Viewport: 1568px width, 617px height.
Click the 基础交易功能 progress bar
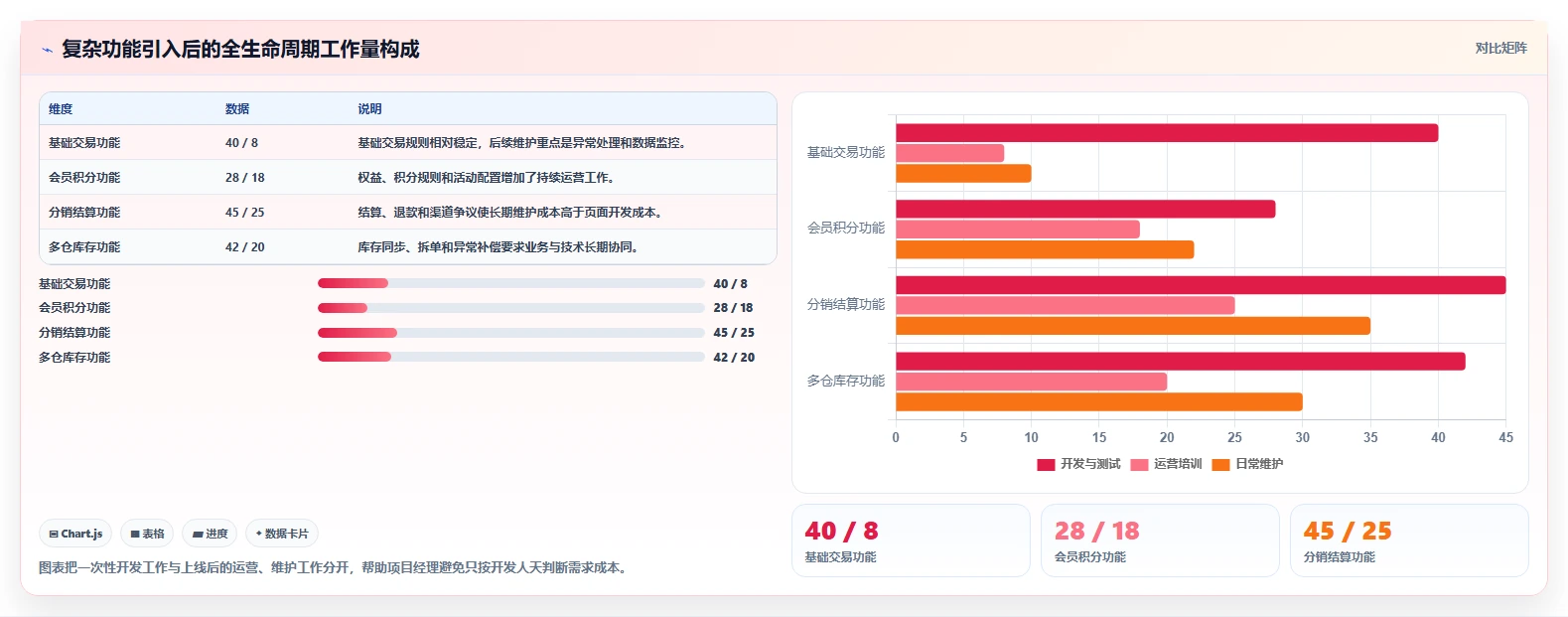511,283
